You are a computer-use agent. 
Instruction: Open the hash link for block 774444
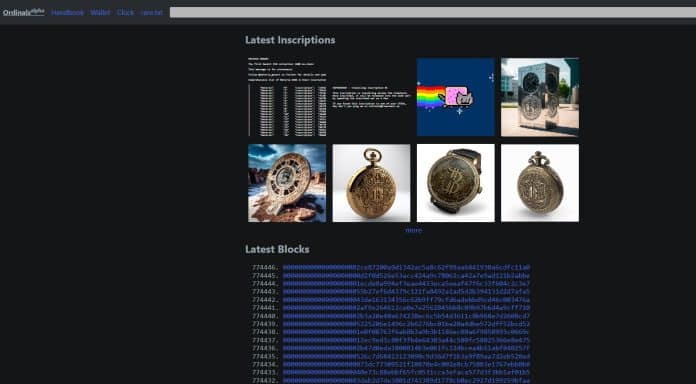(x=407, y=284)
